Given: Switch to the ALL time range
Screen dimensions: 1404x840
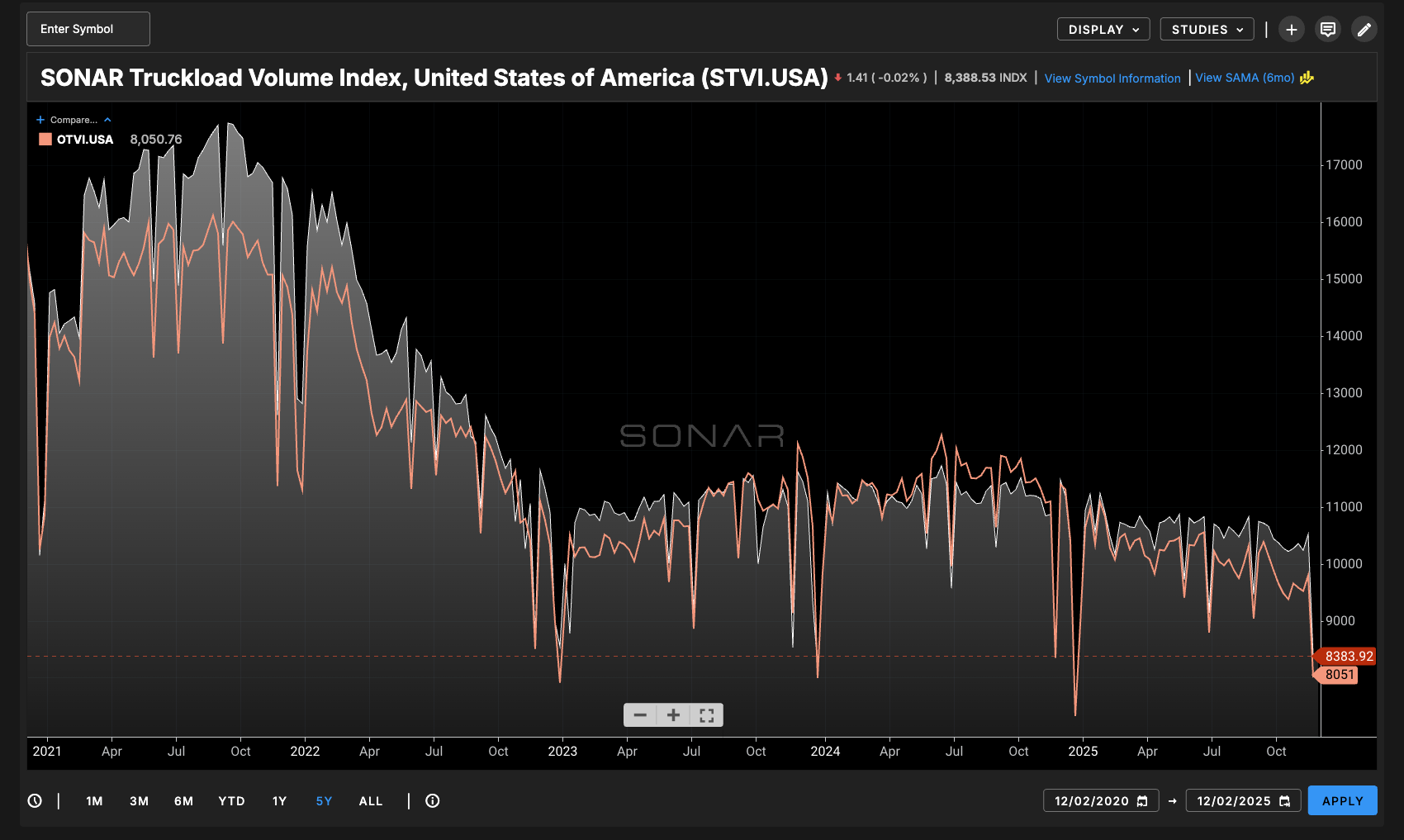Looking at the screenshot, I should coord(371,801).
